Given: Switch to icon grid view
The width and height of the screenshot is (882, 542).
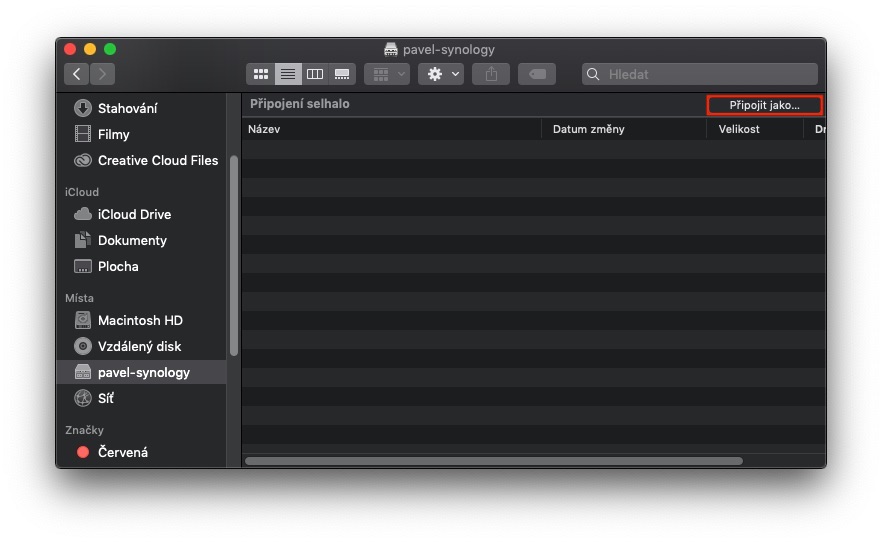Looking at the screenshot, I should click(261, 74).
